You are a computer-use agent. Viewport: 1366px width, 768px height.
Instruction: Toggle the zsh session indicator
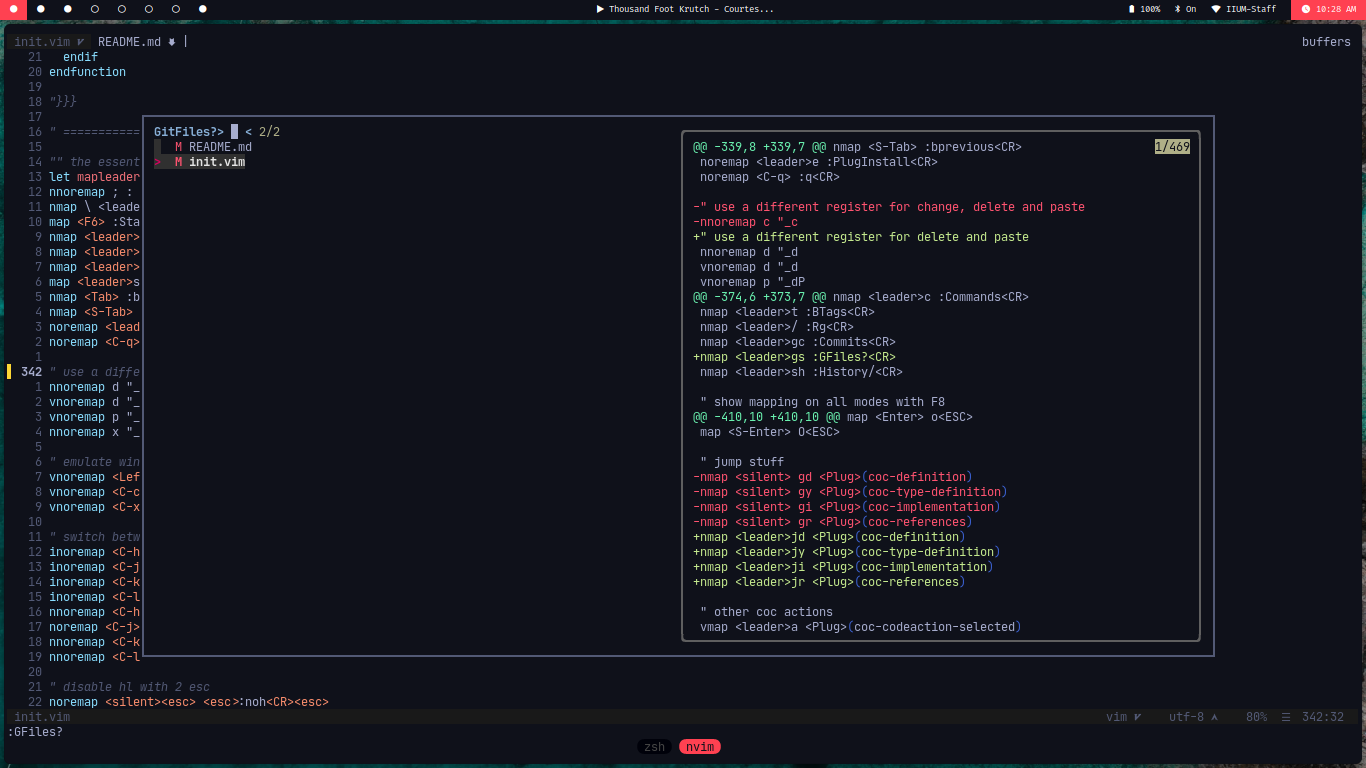point(654,746)
